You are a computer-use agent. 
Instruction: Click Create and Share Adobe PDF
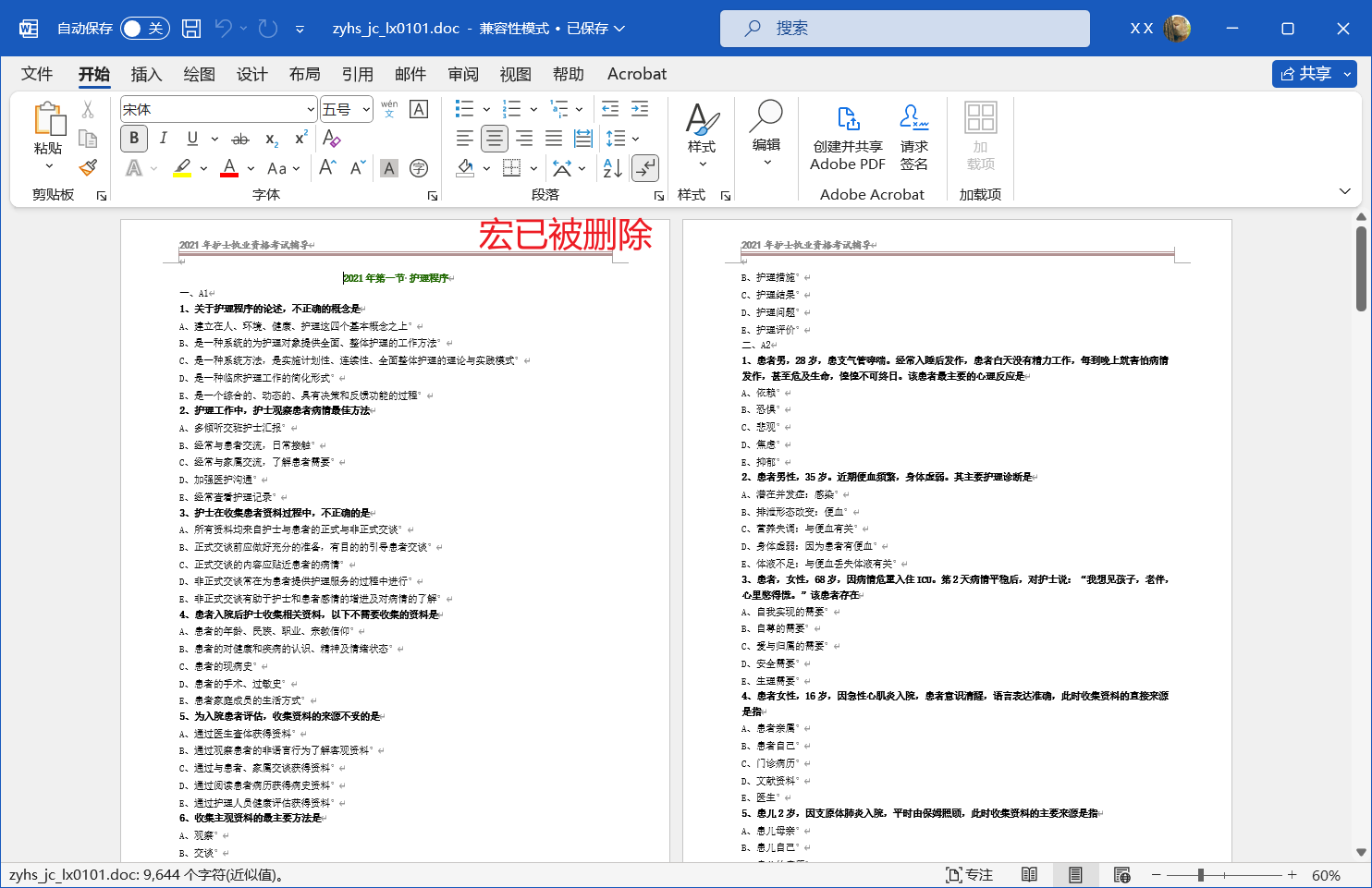pos(848,139)
